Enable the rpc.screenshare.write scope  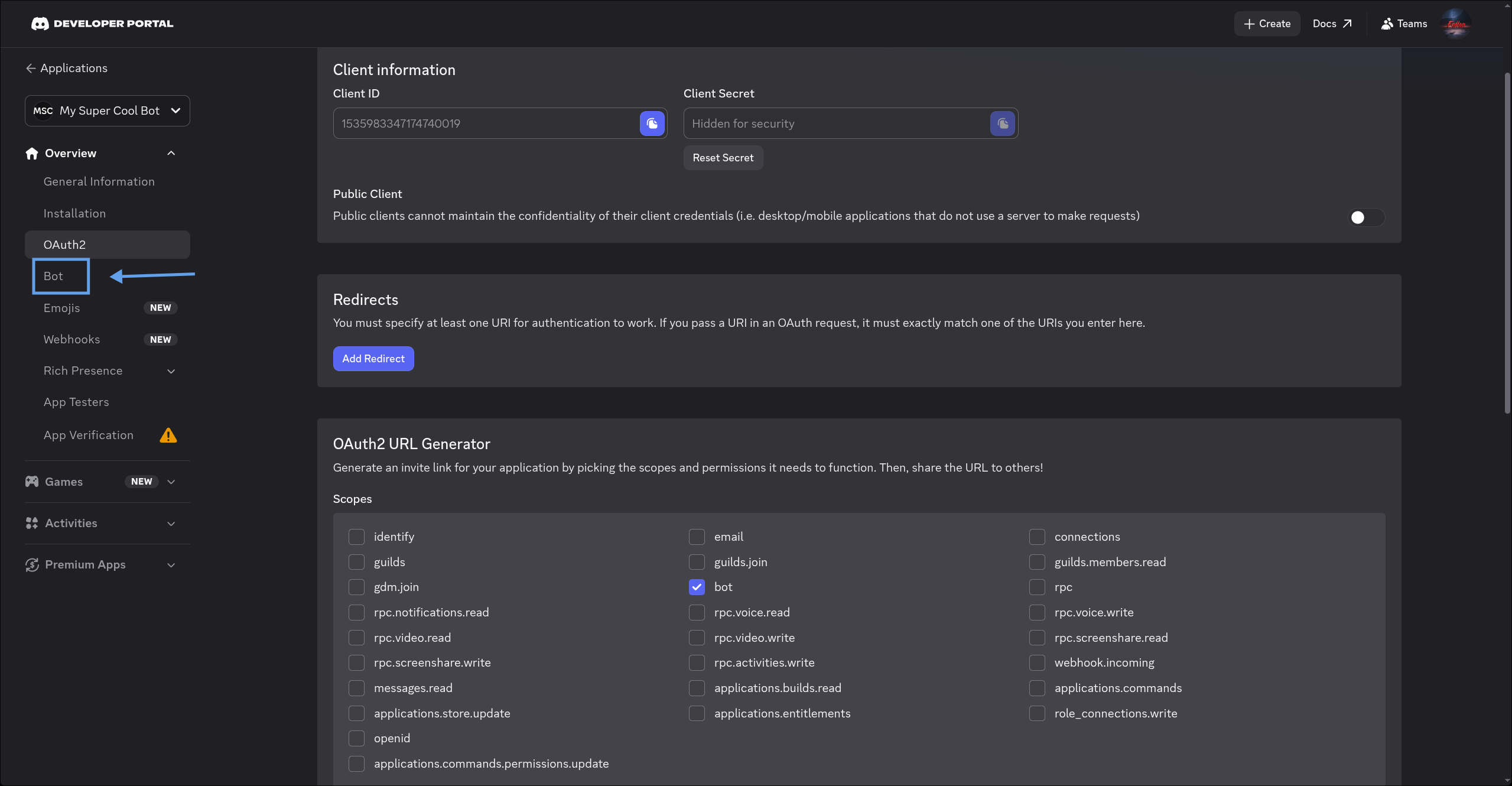tap(356, 662)
